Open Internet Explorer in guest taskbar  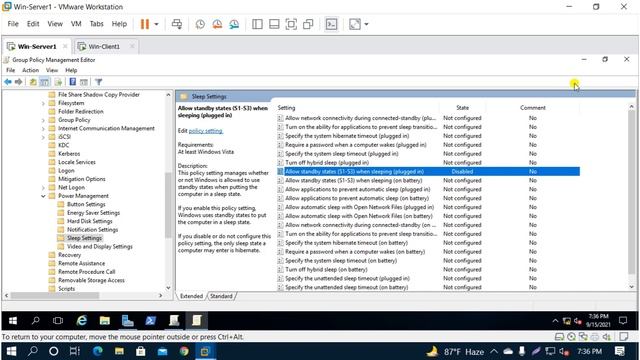82,321
